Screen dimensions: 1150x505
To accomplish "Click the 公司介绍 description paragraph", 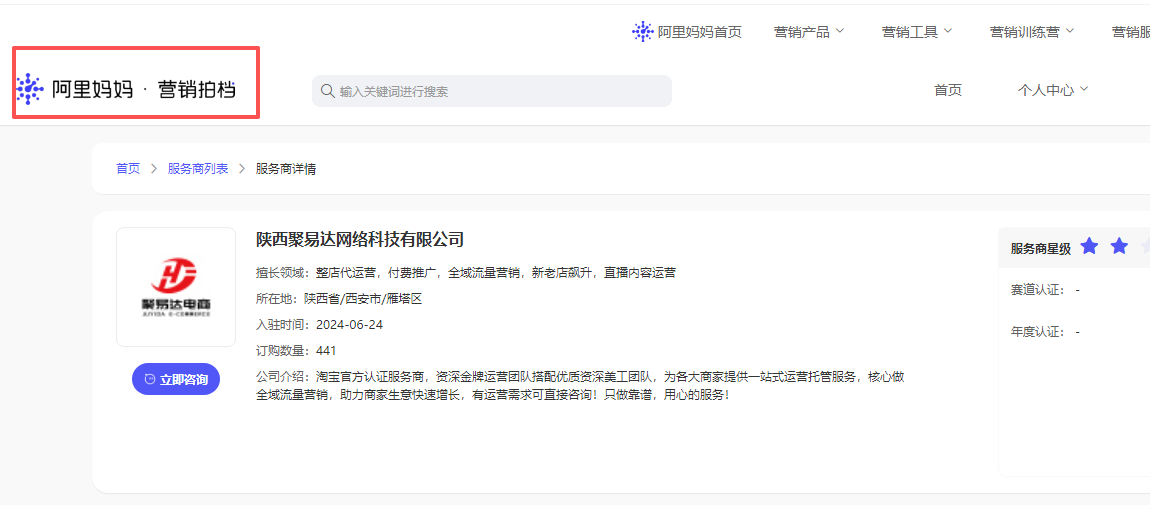I will point(580,386).
